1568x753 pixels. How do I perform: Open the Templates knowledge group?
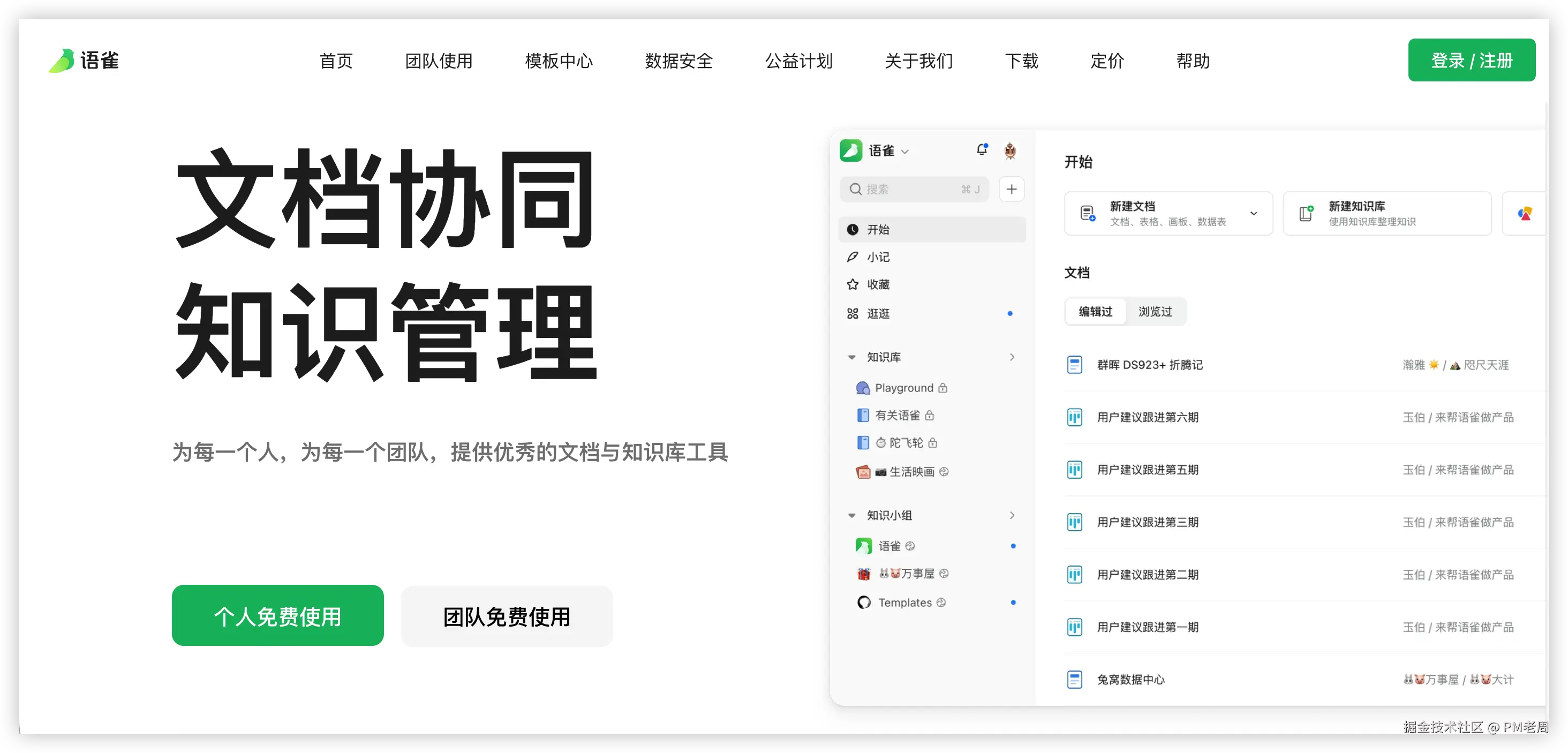pyautogui.click(x=904, y=603)
